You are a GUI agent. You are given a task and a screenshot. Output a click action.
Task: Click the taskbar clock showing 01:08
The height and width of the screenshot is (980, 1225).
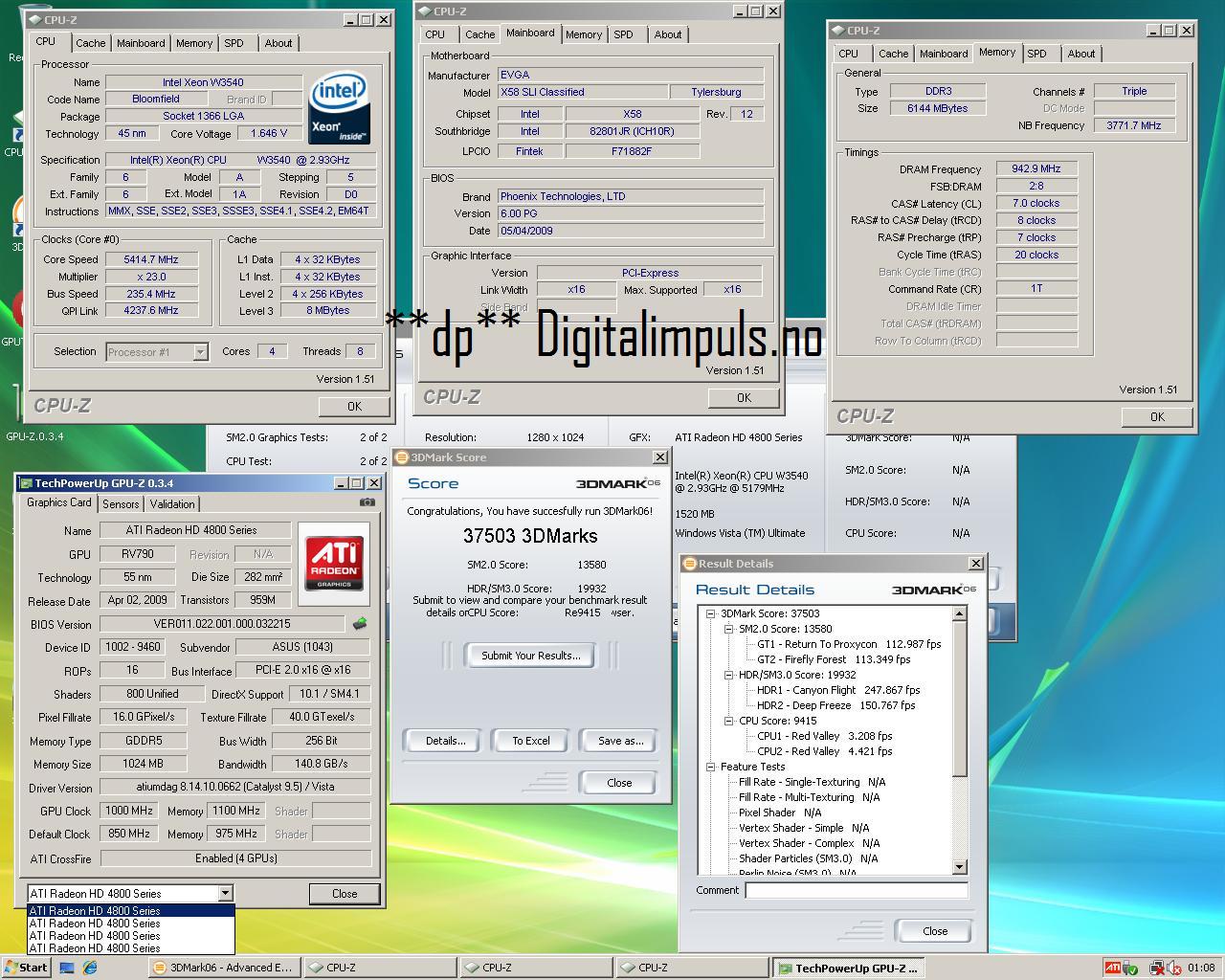[x=1201, y=968]
